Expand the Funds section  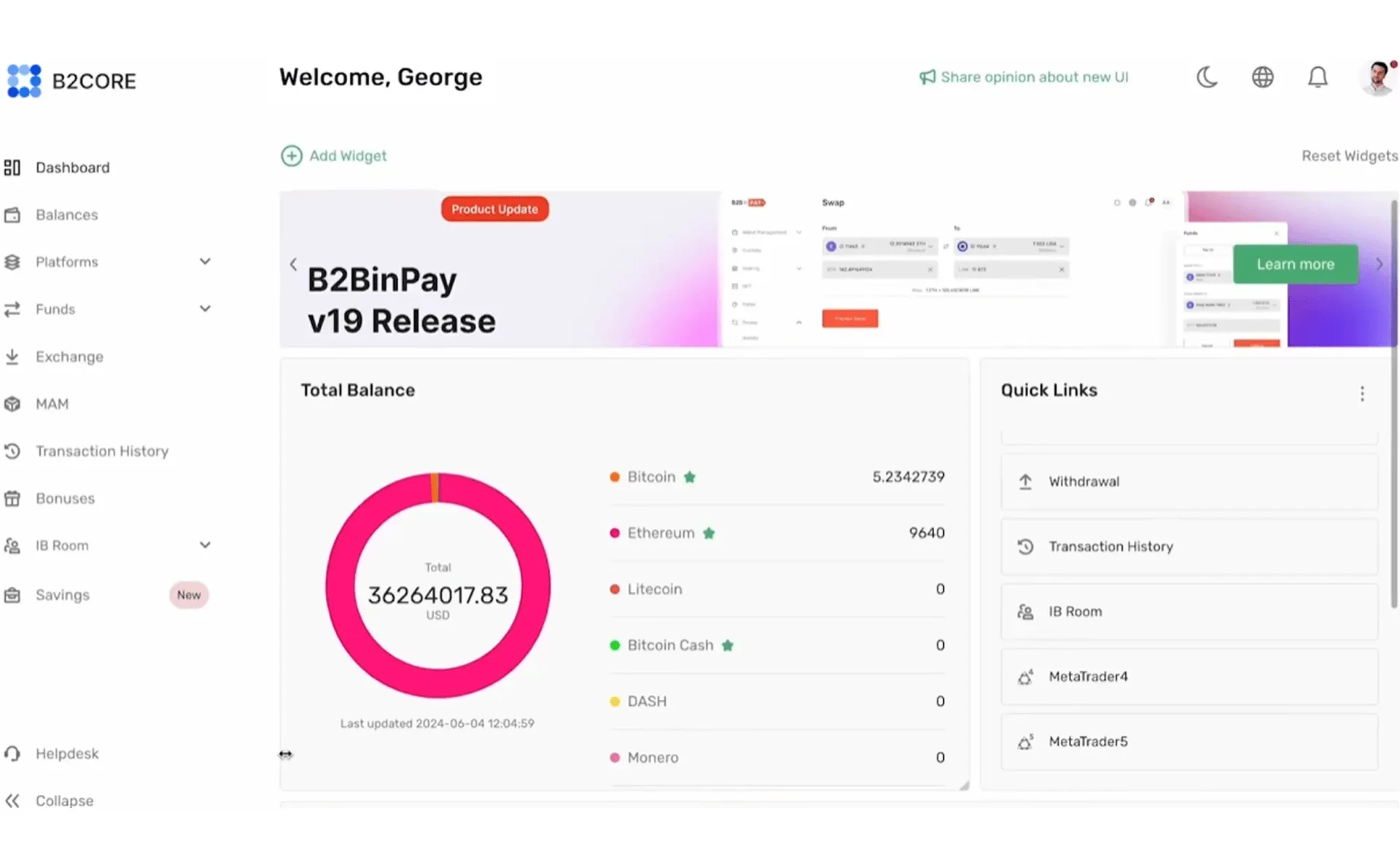coord(205,308)
